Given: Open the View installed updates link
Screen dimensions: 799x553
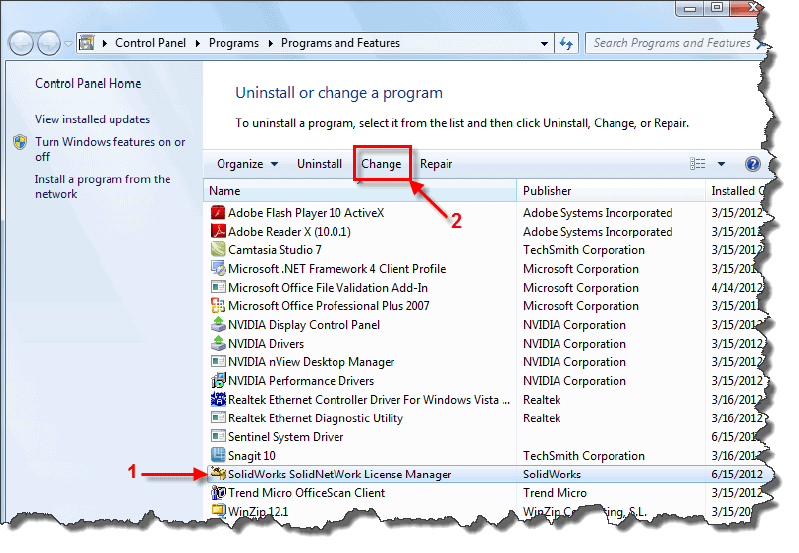Looking at the screenshot, I should point(92,119).
